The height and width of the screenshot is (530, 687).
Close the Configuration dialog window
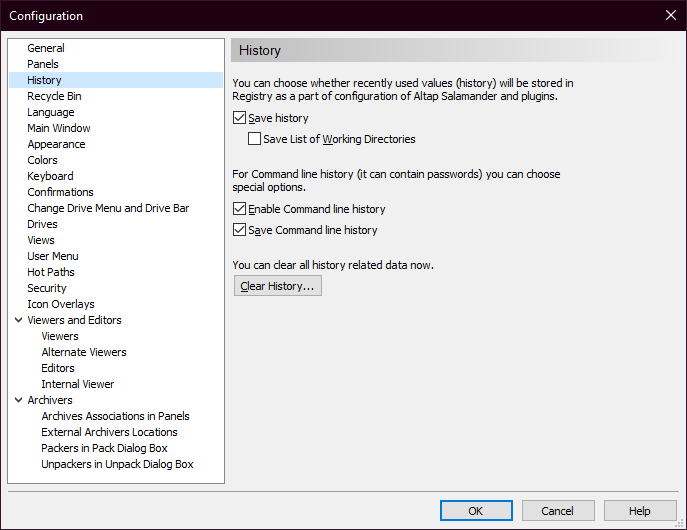point(670,15)
